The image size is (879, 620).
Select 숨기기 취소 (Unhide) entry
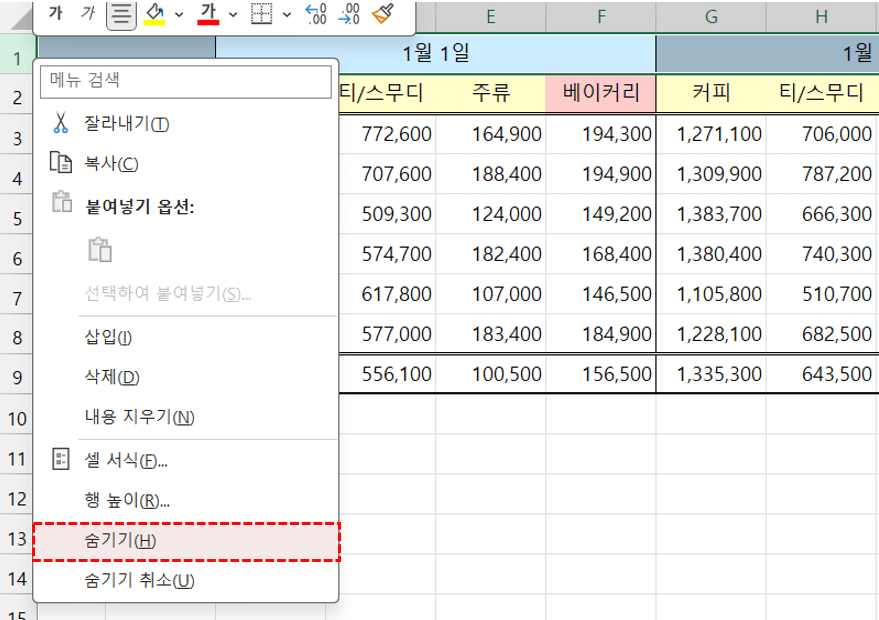click(x=139, y=581)
